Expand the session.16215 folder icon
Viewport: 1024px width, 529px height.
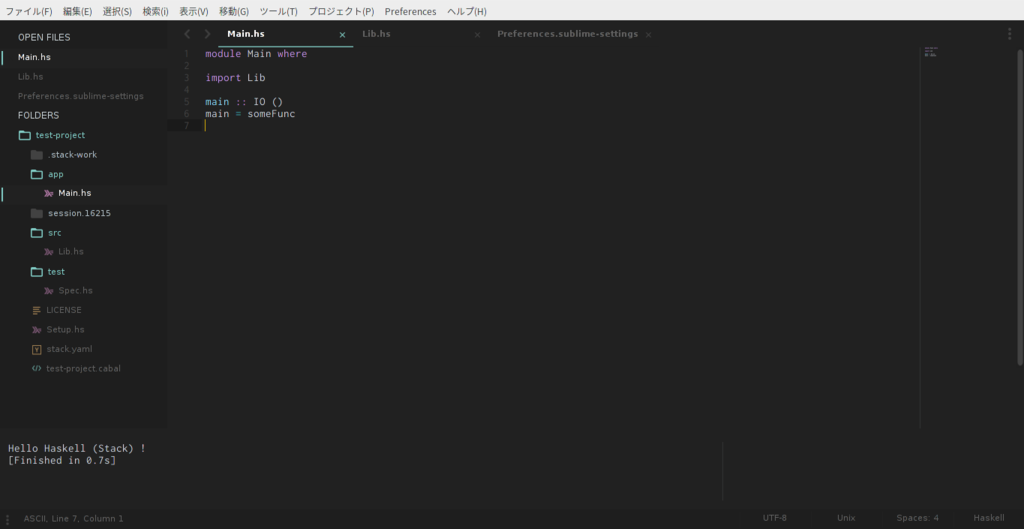click(x=37, y=214)
